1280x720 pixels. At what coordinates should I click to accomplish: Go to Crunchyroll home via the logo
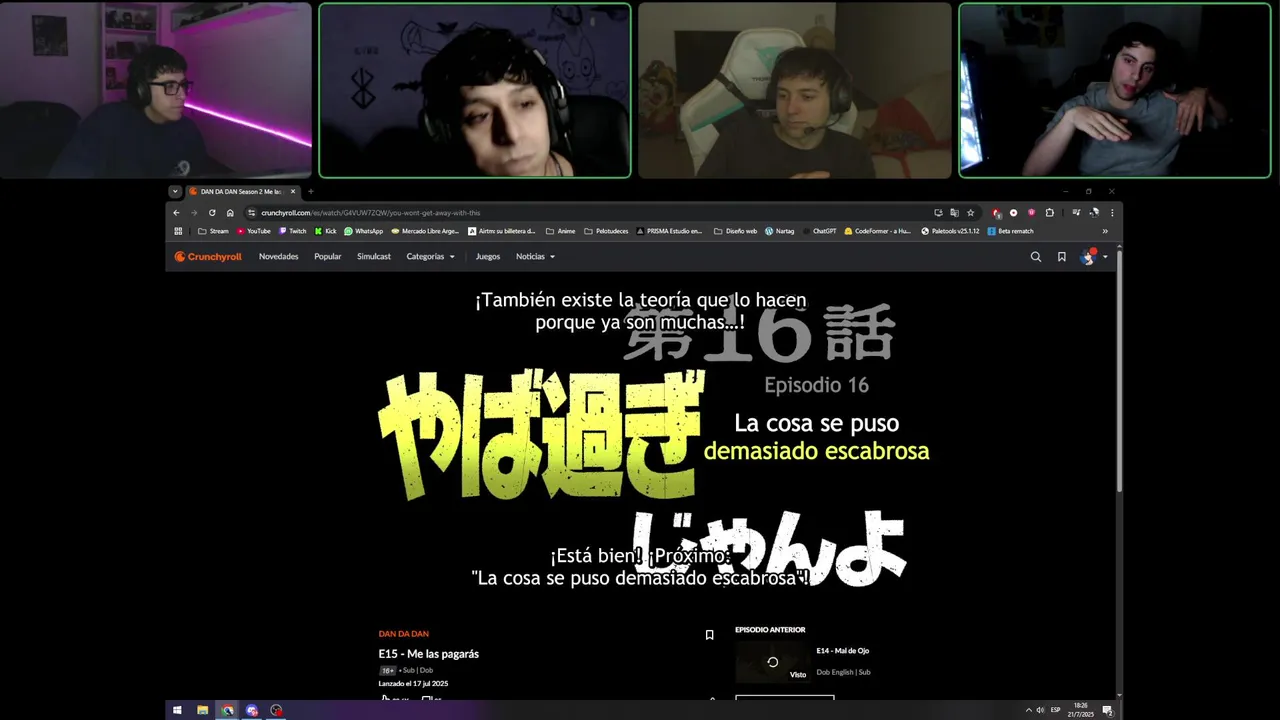point(208,257)
